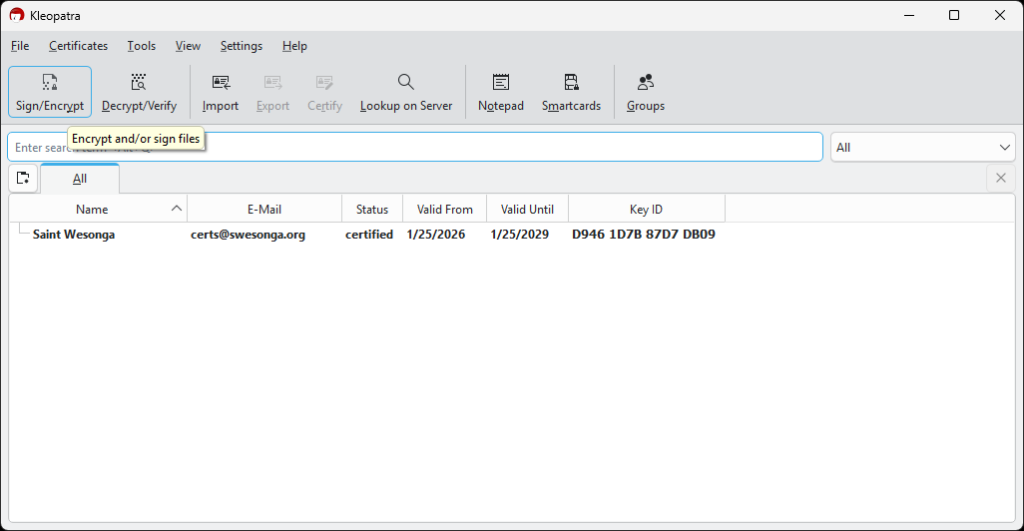
Task: Close the current tab with X button
Action: [1000, 179]
